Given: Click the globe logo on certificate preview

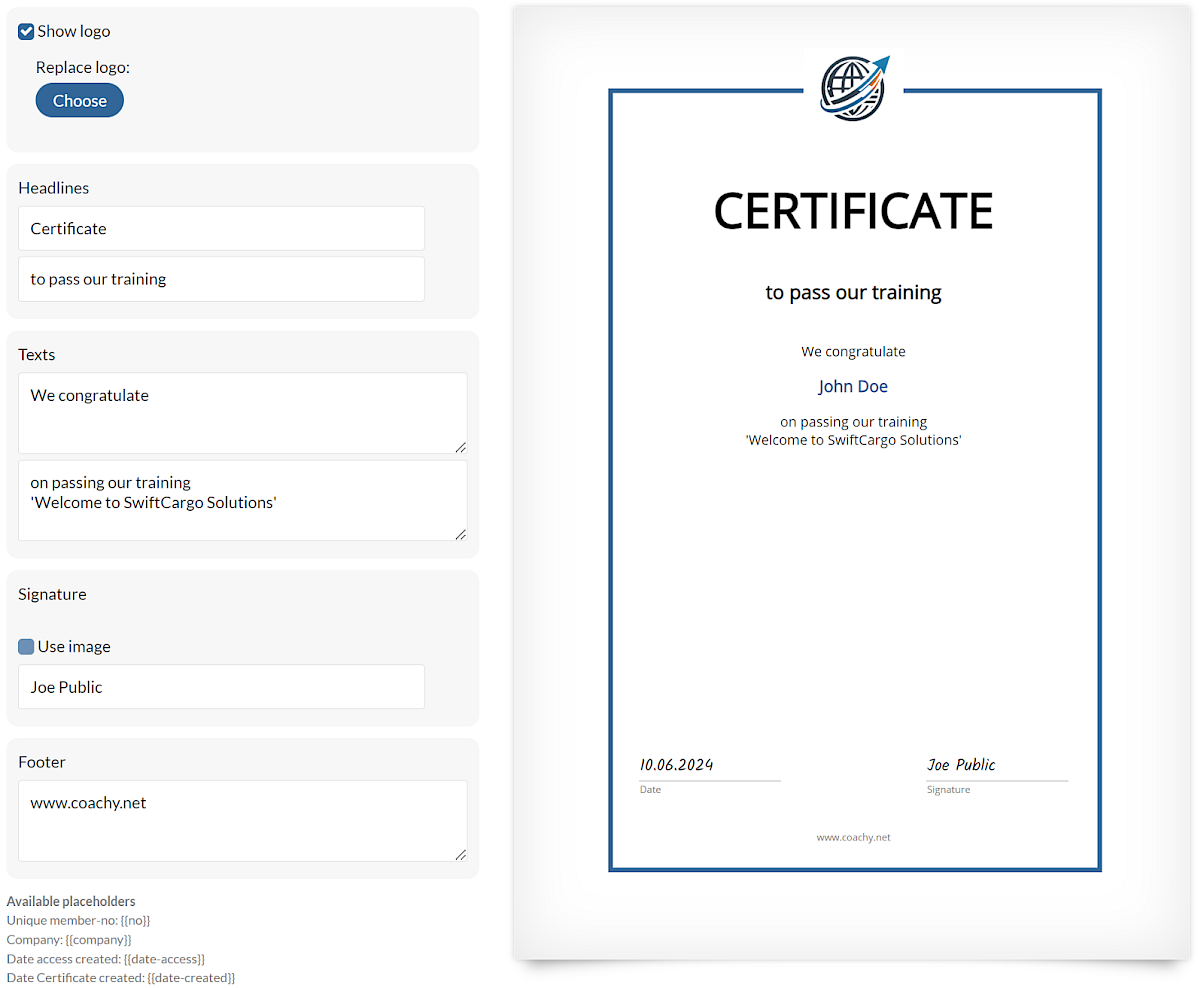Looking at the screenshot, I should pyautogui.click(x=854, y=86).
